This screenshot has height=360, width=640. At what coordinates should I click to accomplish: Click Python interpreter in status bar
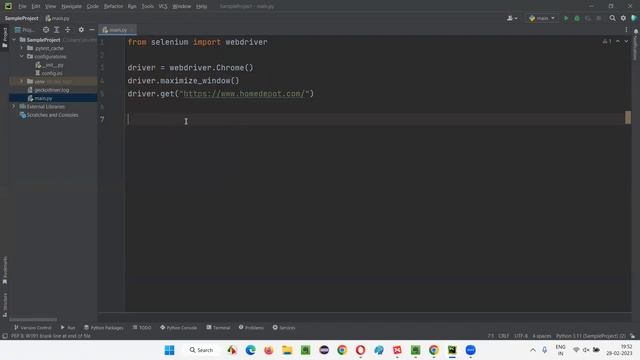tap(591, 336)
